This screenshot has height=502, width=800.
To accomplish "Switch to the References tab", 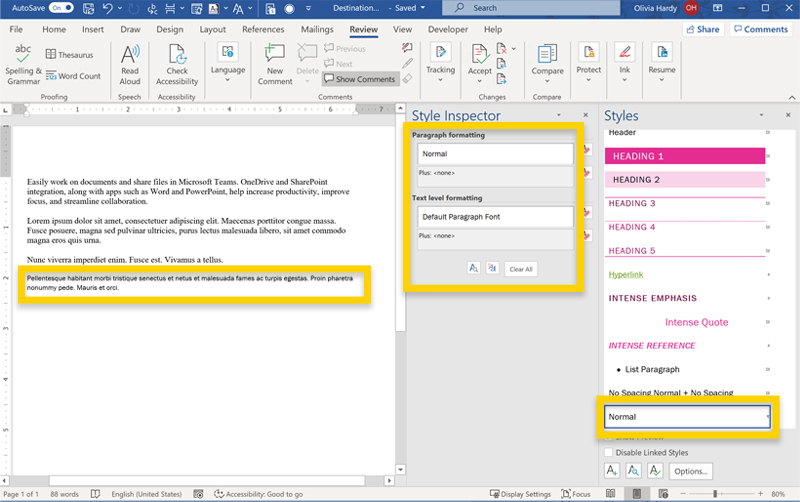I will (x=263, y=30).
